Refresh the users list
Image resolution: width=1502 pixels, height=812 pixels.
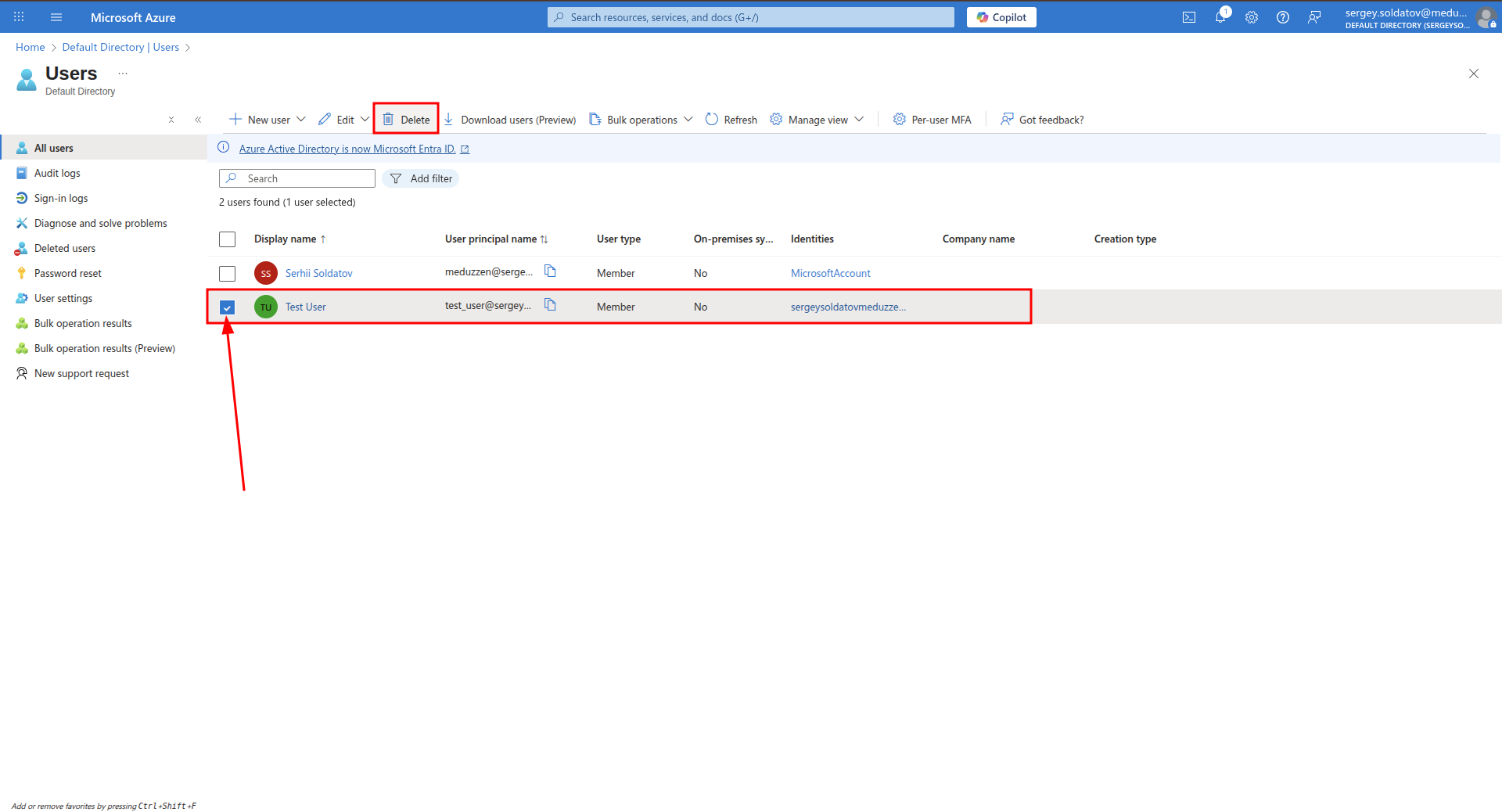pos(731,120)
